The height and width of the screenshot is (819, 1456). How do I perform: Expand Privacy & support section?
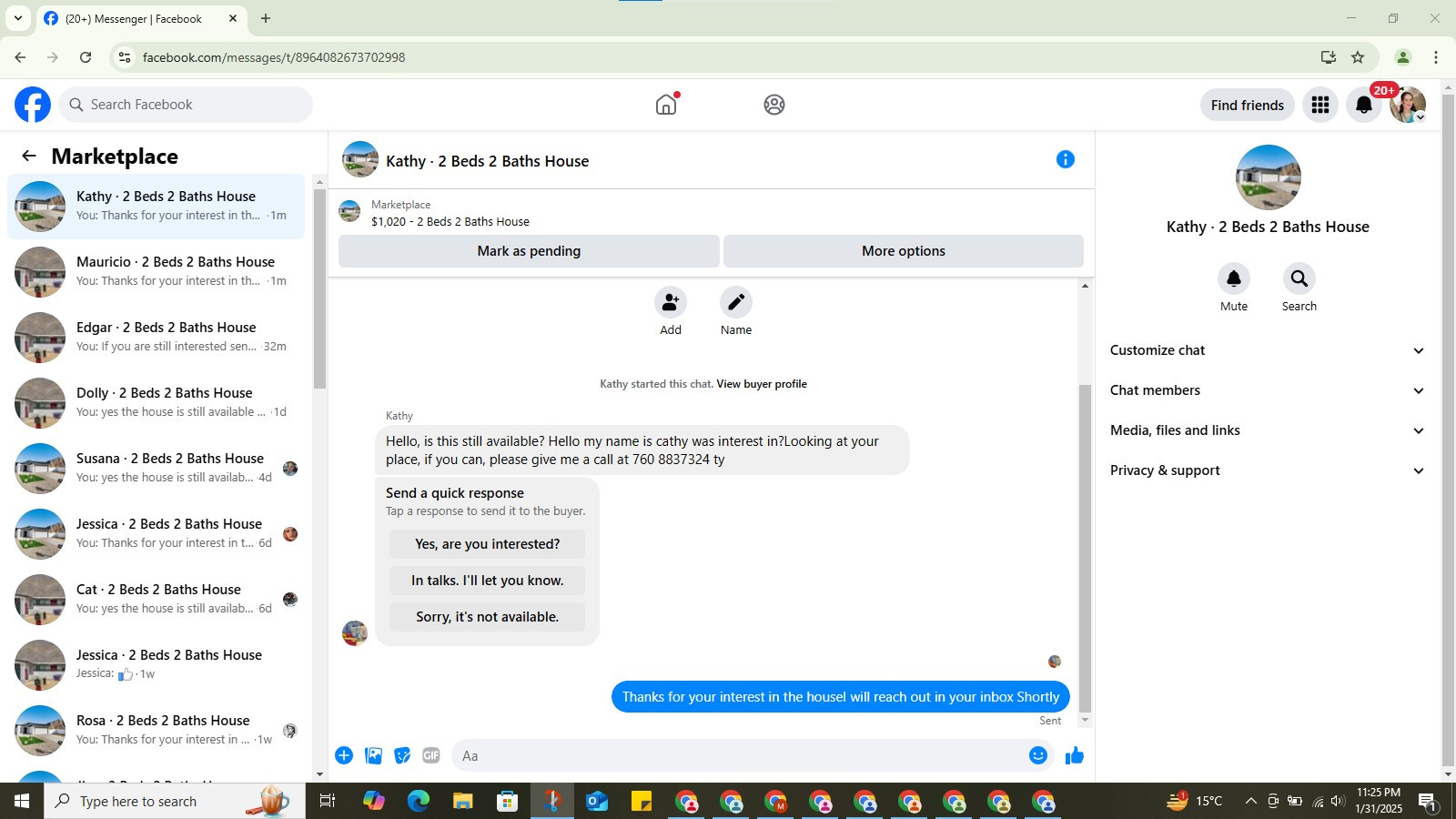pos(1268,470)
